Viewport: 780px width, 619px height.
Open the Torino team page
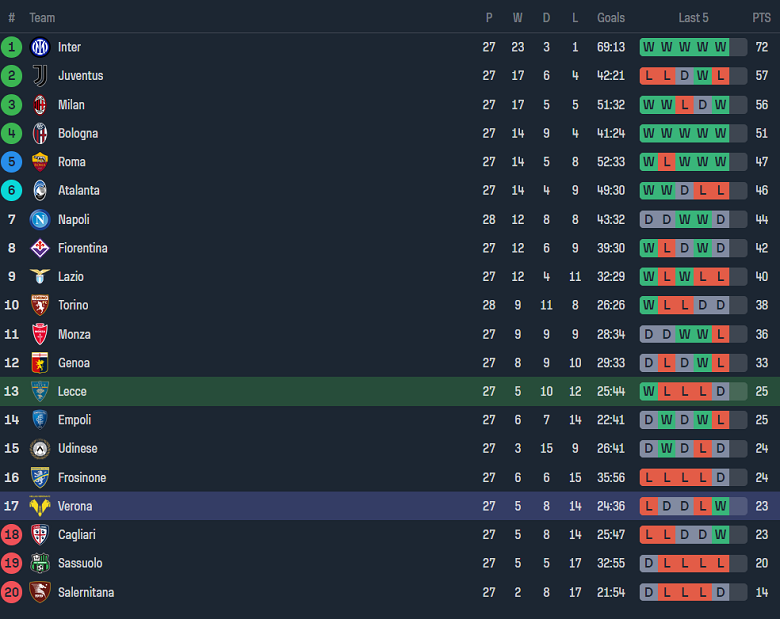point(73,305)
